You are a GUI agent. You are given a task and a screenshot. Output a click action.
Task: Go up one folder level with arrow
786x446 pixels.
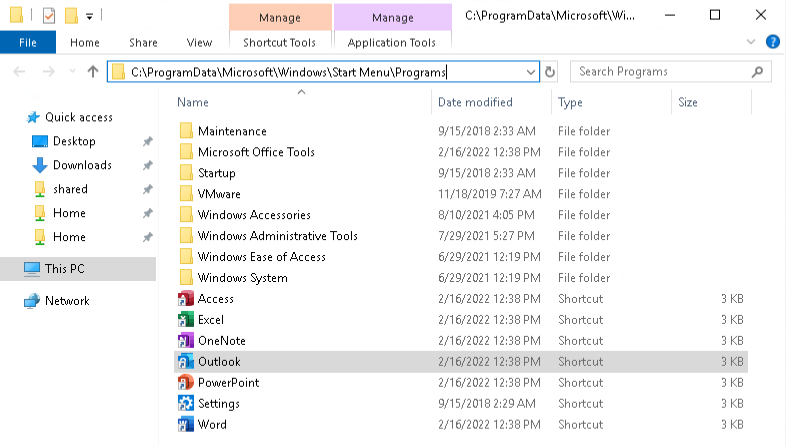click(x=93, y=72)
